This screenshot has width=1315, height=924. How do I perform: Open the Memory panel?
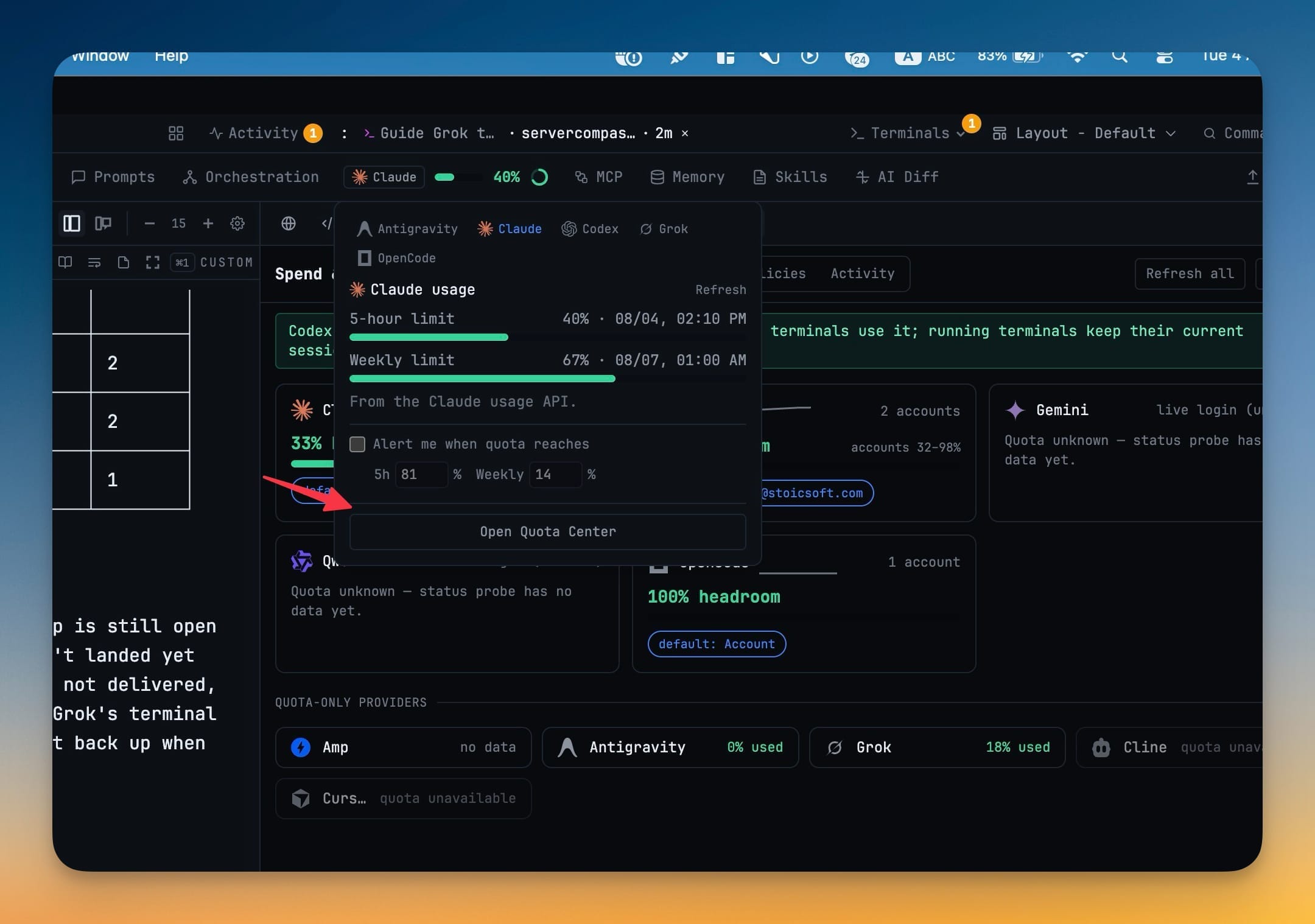[x=687, y=177]
